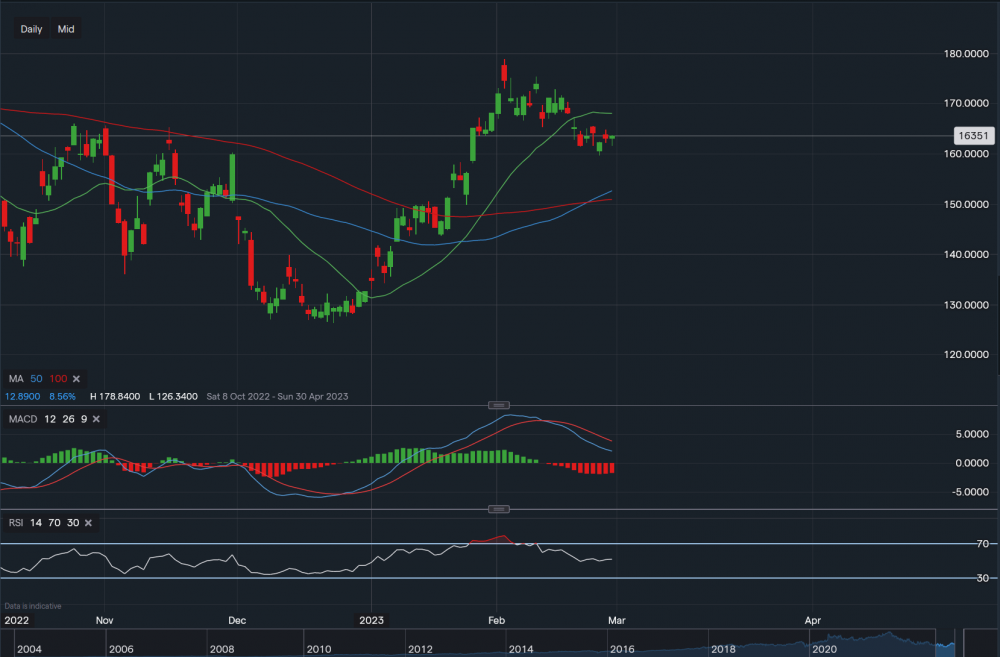Close the RSI indicator panel
1000x657 pixels.
[88, 523]
